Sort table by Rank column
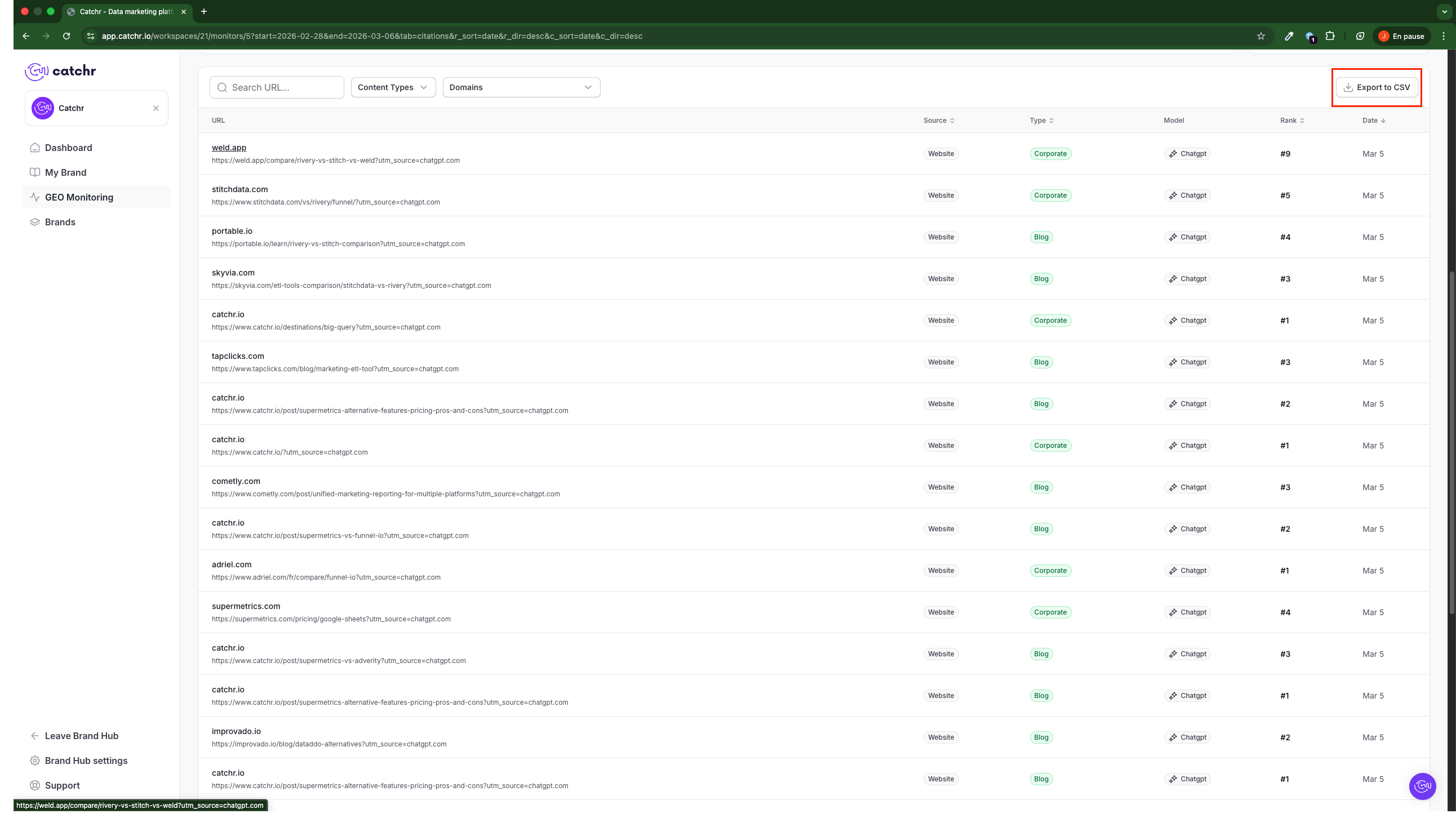The height and width of the screenshot is (827, 1456). pos(1292,121)
